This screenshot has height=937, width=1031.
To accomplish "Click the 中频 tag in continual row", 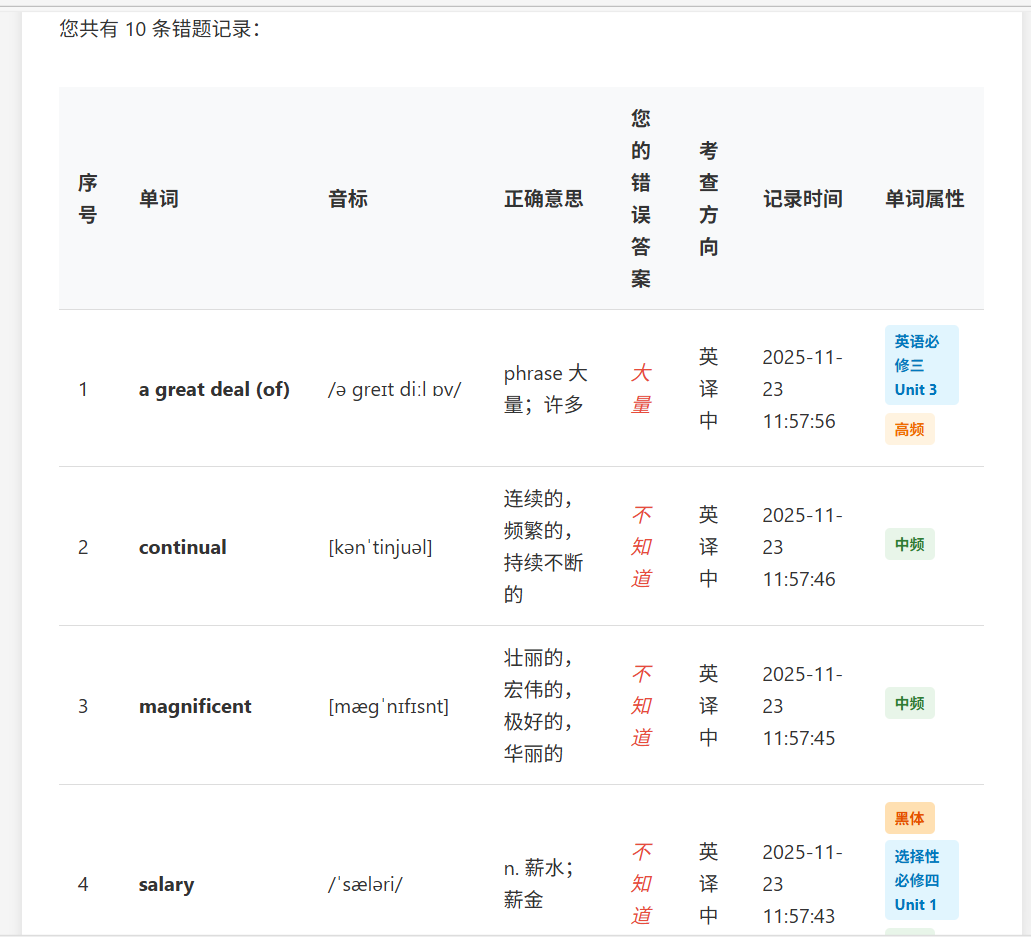I will point(909,544).
